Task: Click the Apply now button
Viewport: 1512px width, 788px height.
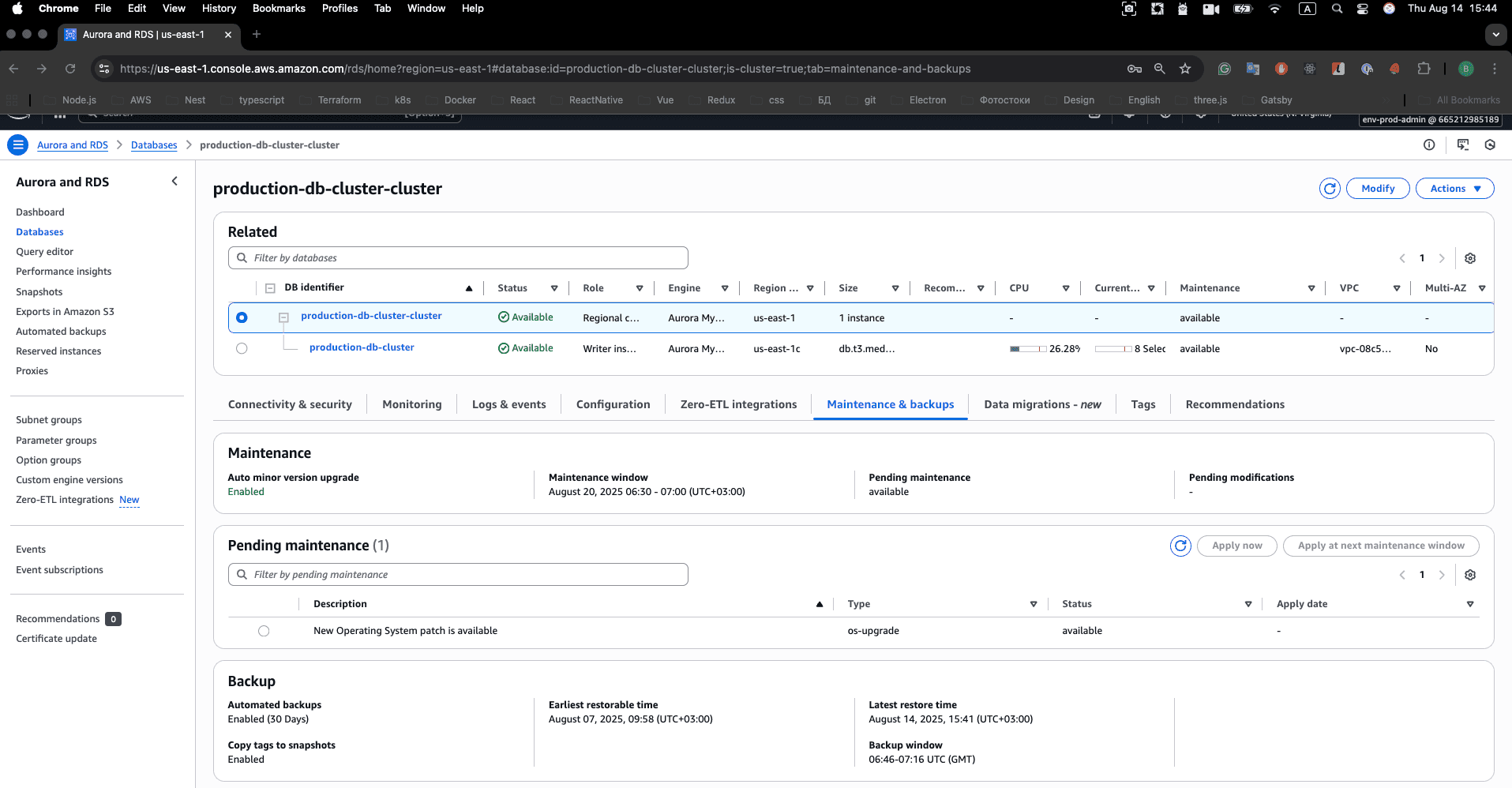Action: pyautogui.click(x=1237, y=546)
